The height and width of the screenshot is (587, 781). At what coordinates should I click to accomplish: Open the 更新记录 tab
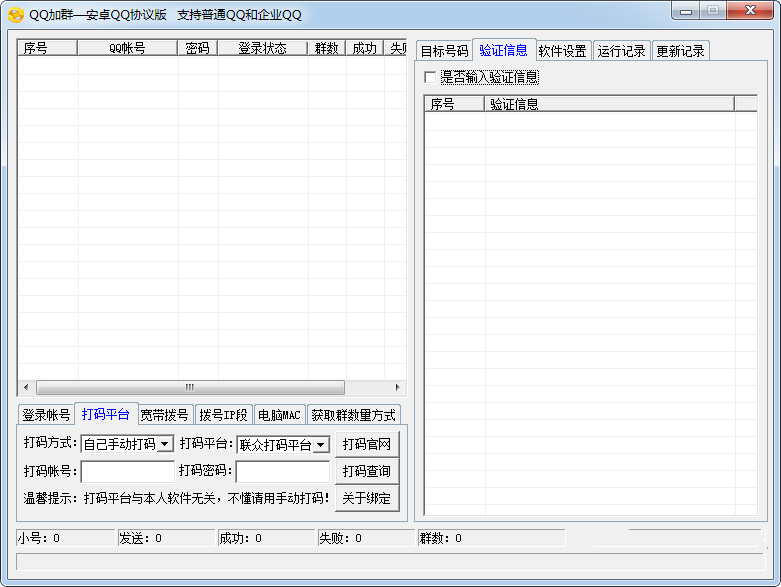pyautogui.click(x=680, y=51)
